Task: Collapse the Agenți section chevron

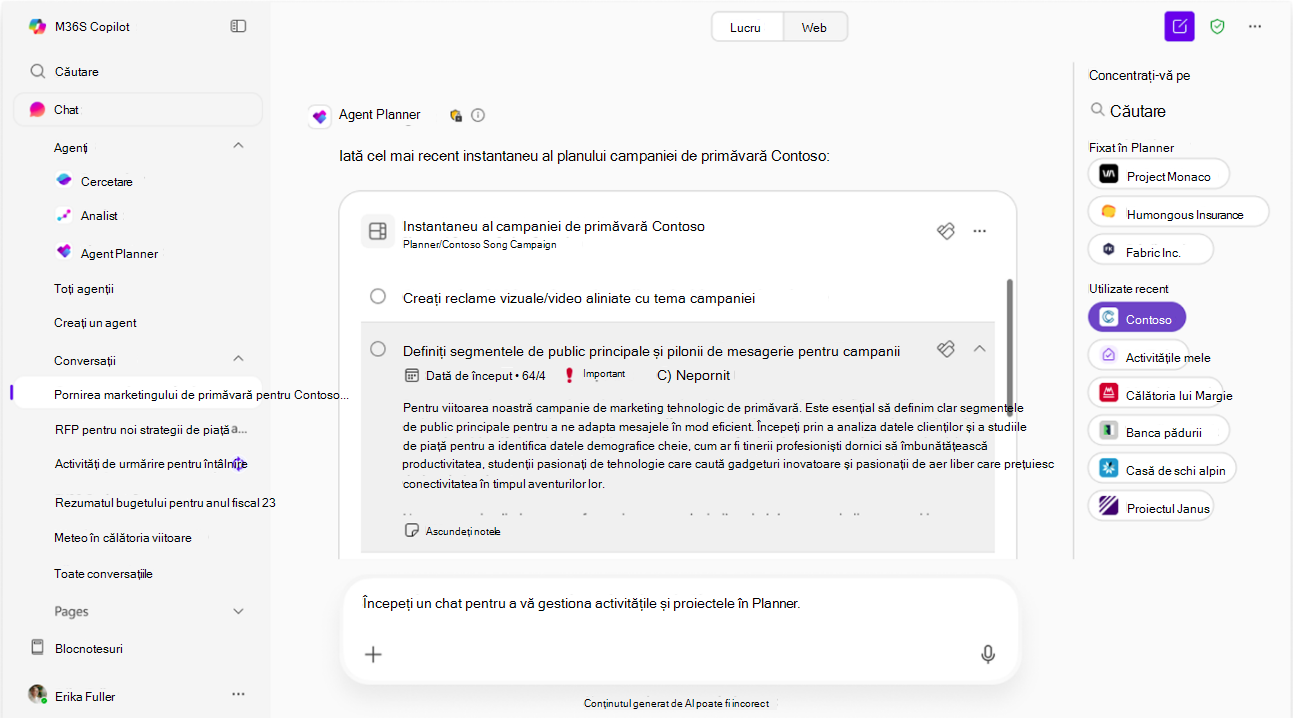Action: tap(238, 146)
